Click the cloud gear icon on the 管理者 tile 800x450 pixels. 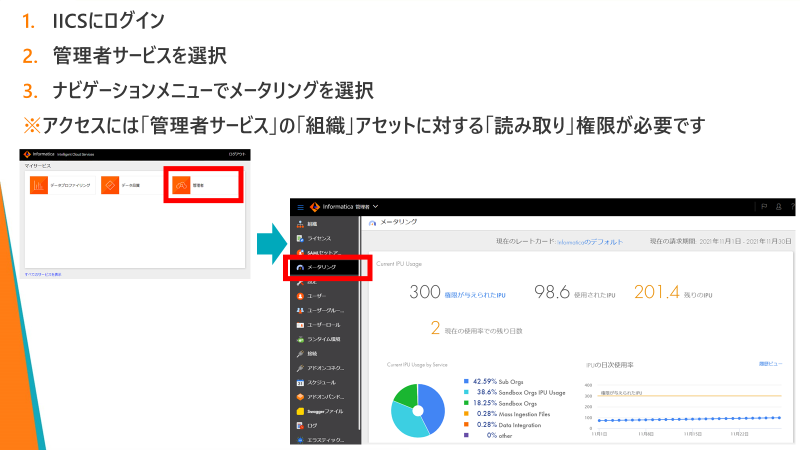181,185
